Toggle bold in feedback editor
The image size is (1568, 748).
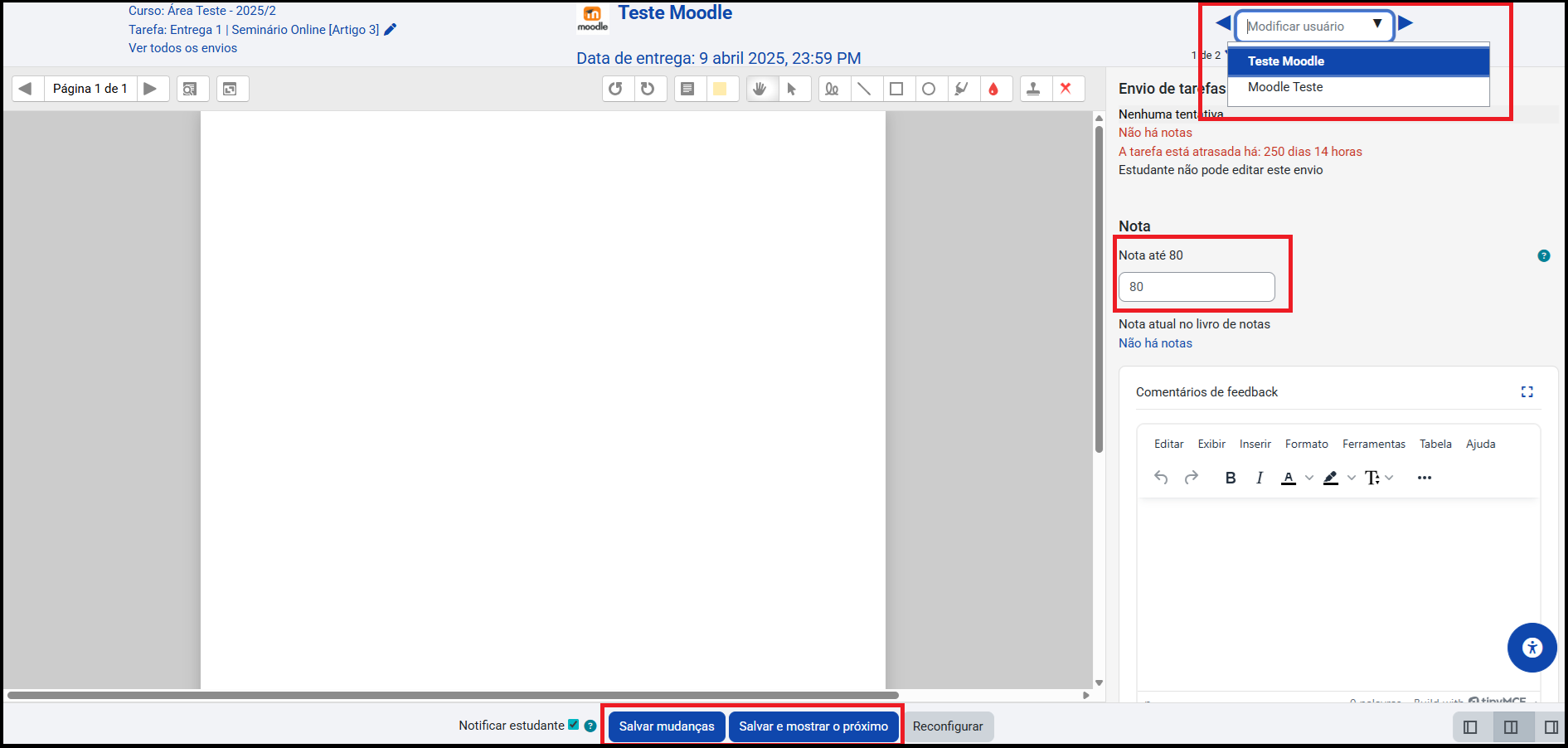(1231, 478)
